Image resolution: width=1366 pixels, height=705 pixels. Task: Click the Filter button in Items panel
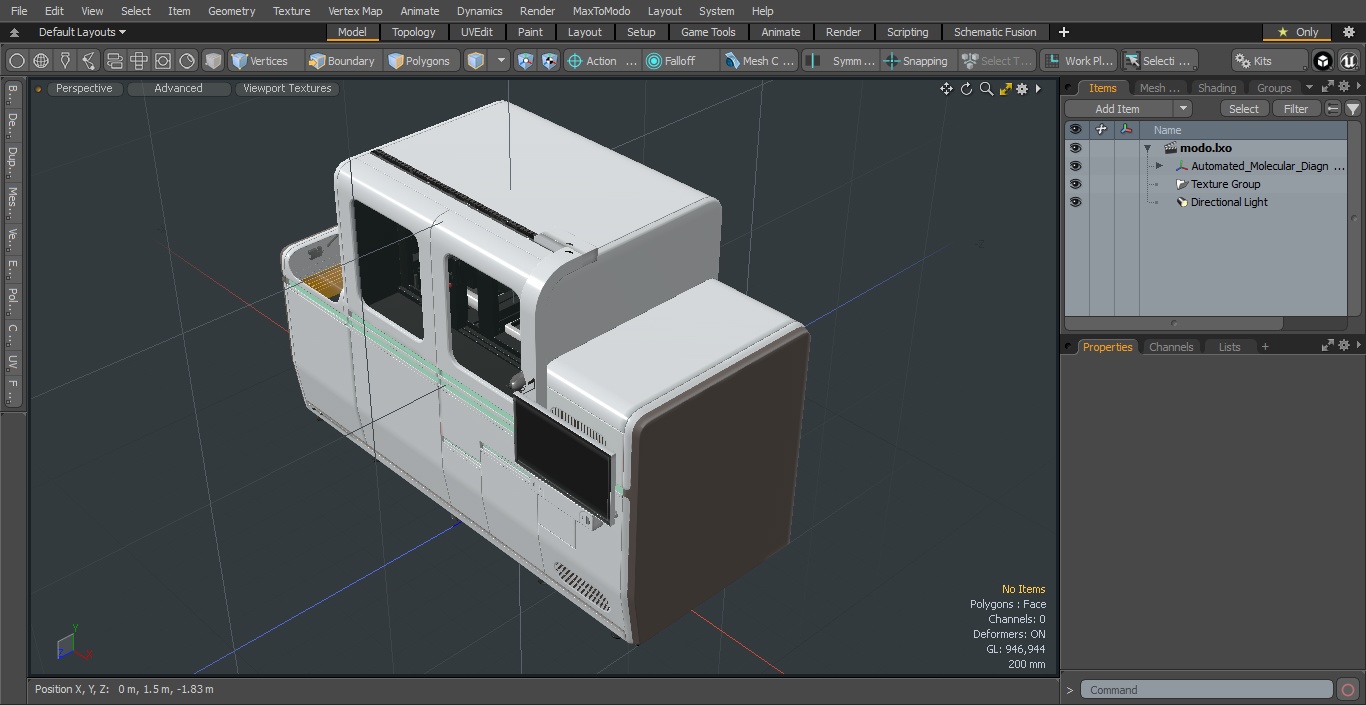[x=1296, y=109]
